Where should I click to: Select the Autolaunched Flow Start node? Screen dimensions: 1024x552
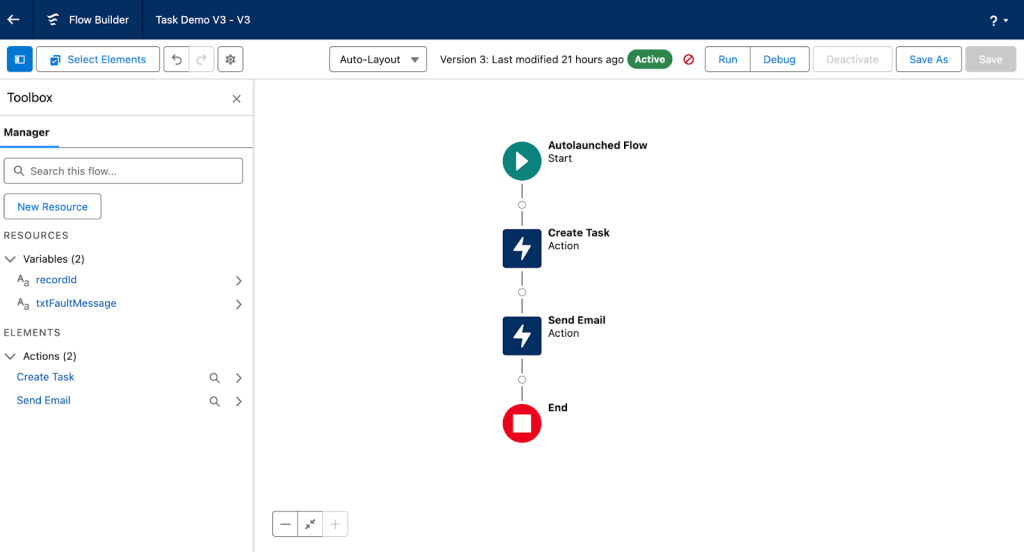pyautogui.click(x=522, y=161)
